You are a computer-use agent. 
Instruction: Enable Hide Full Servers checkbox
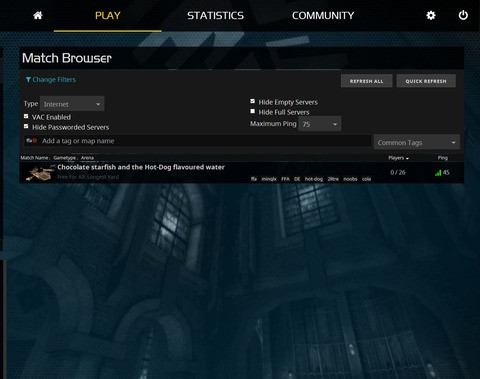(x=252, y=111)
